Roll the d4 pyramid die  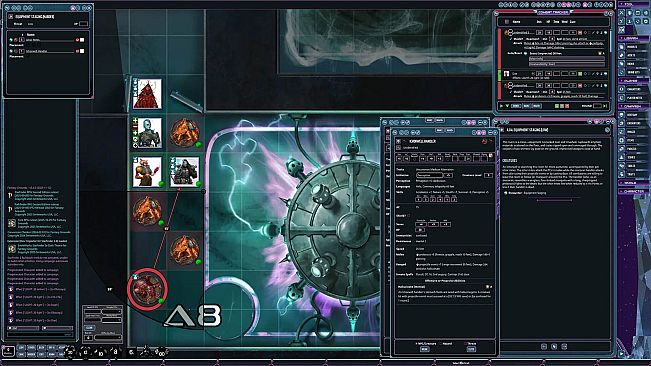click(x=145, y=351)
